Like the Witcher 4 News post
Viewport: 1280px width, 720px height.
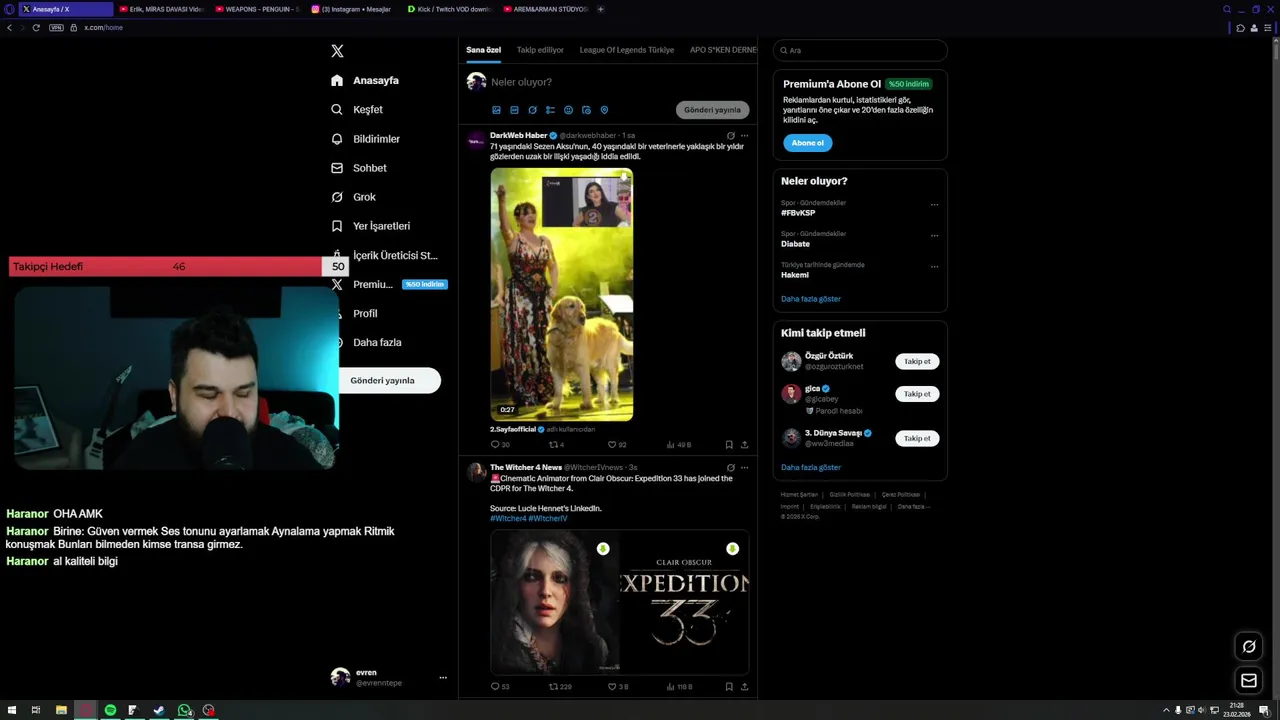pos(618,687)
